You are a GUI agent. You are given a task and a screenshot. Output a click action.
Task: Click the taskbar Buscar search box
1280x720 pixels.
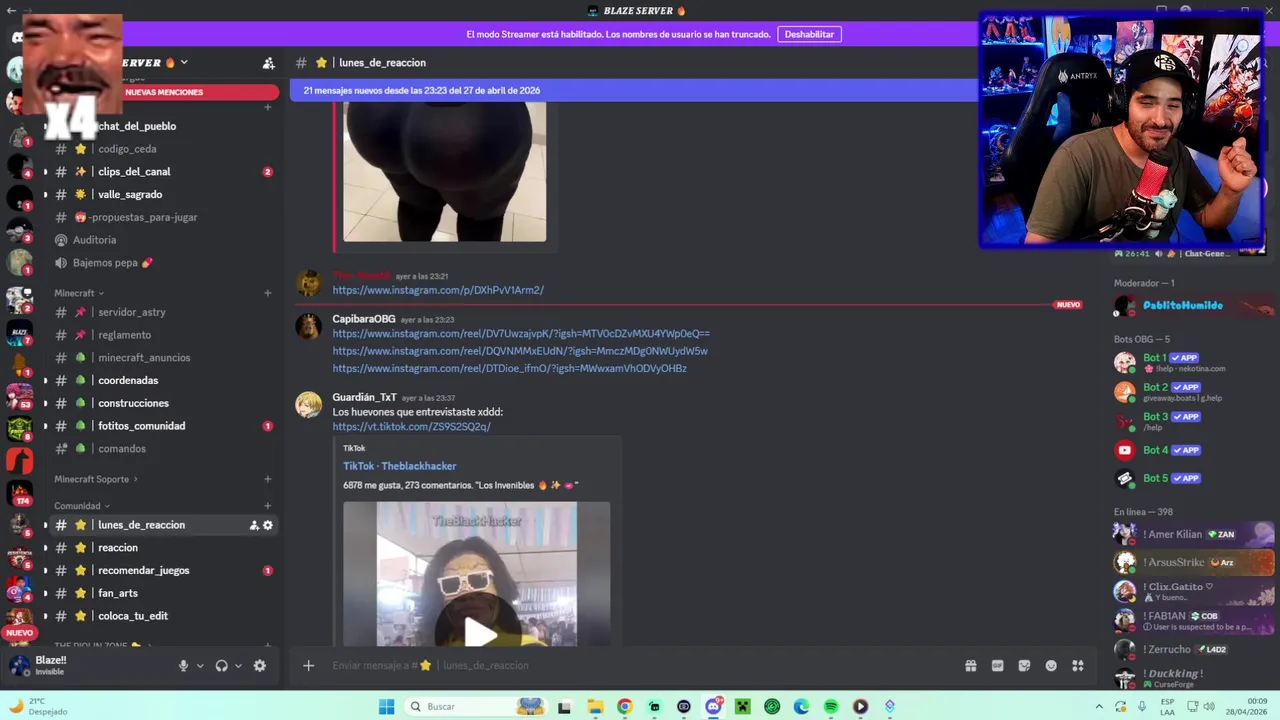tap(477, 707)
